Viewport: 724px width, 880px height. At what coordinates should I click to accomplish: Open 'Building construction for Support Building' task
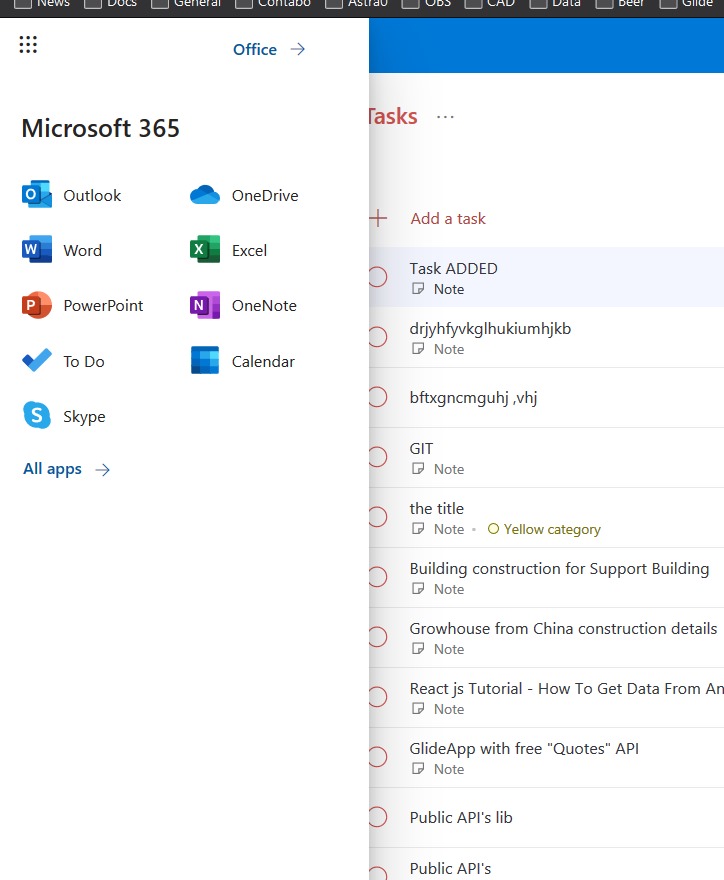559,569
